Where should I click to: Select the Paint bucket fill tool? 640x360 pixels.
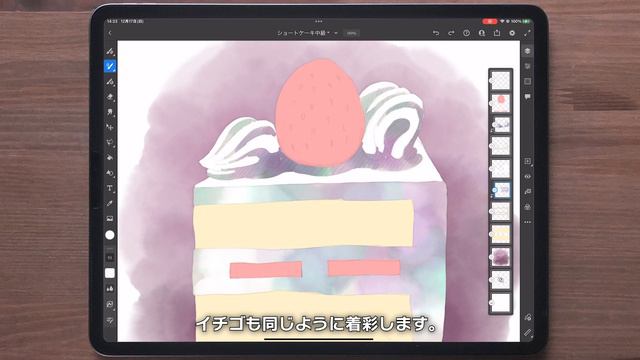(x=110, y=158)
